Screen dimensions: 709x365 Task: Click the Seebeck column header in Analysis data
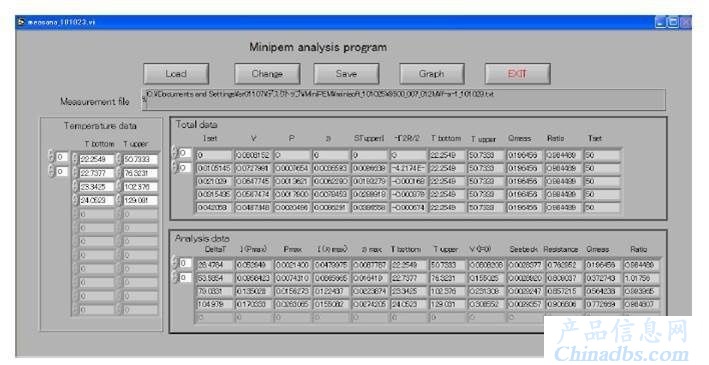[x=523, y=249]
